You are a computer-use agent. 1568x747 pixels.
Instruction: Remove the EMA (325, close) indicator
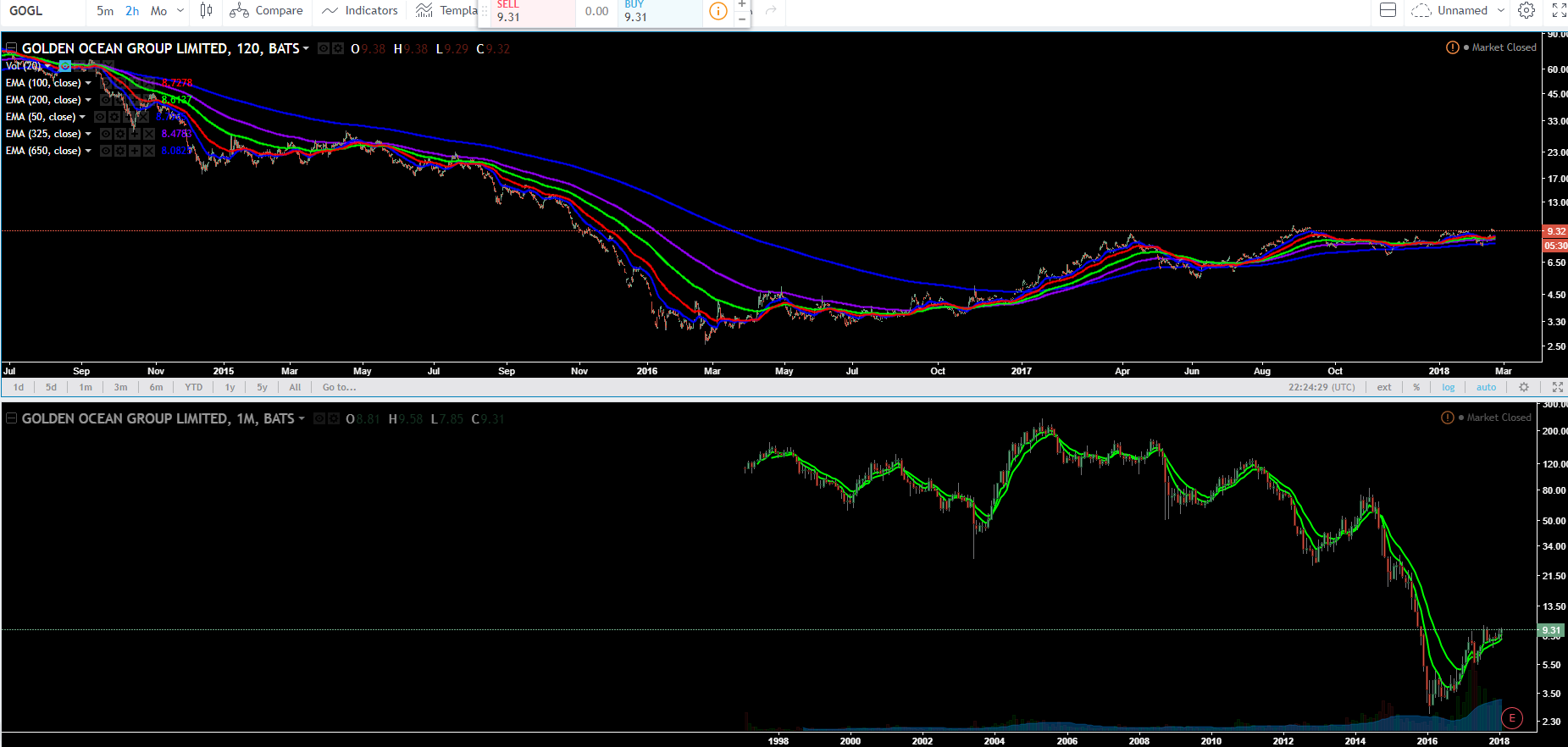pyautogui.click(x=149, y=134)
